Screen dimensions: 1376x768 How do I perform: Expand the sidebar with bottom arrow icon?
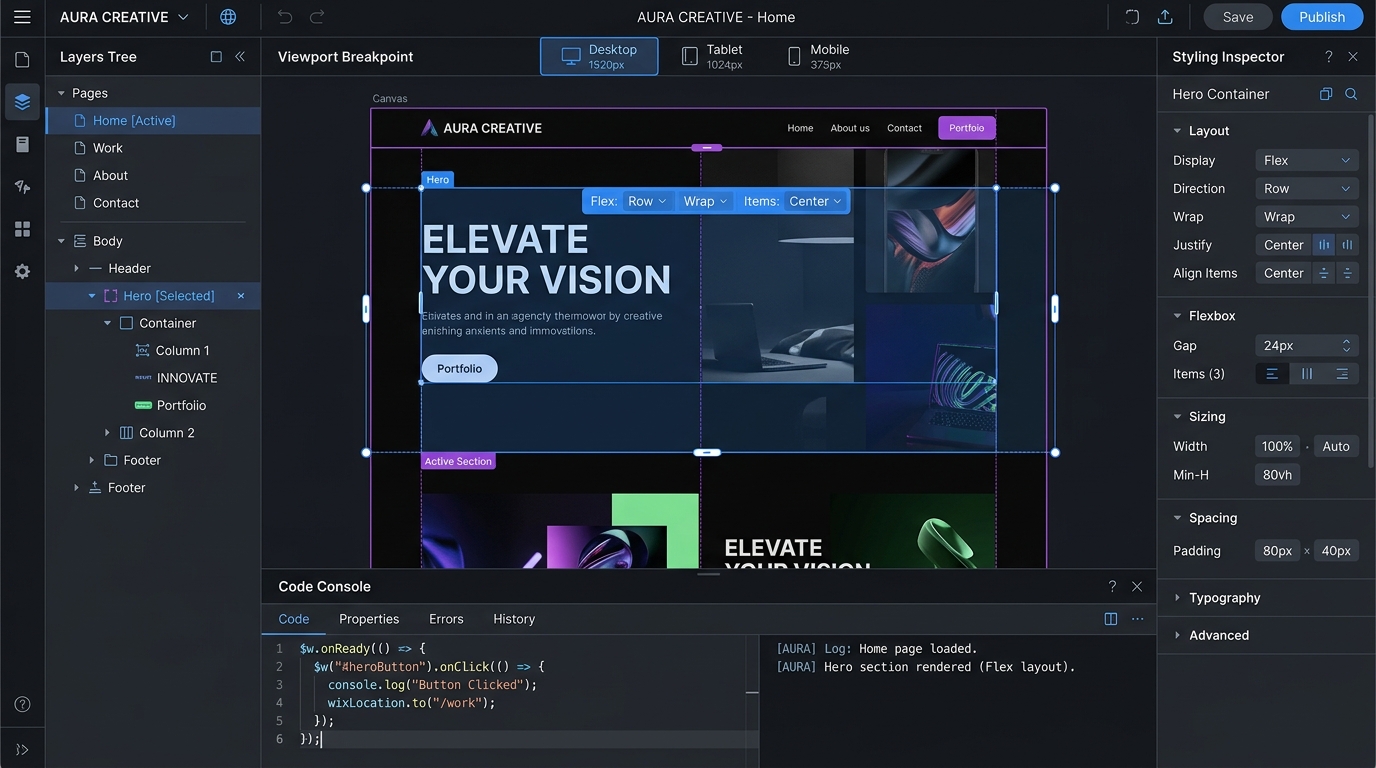click(x=22, y=749)
